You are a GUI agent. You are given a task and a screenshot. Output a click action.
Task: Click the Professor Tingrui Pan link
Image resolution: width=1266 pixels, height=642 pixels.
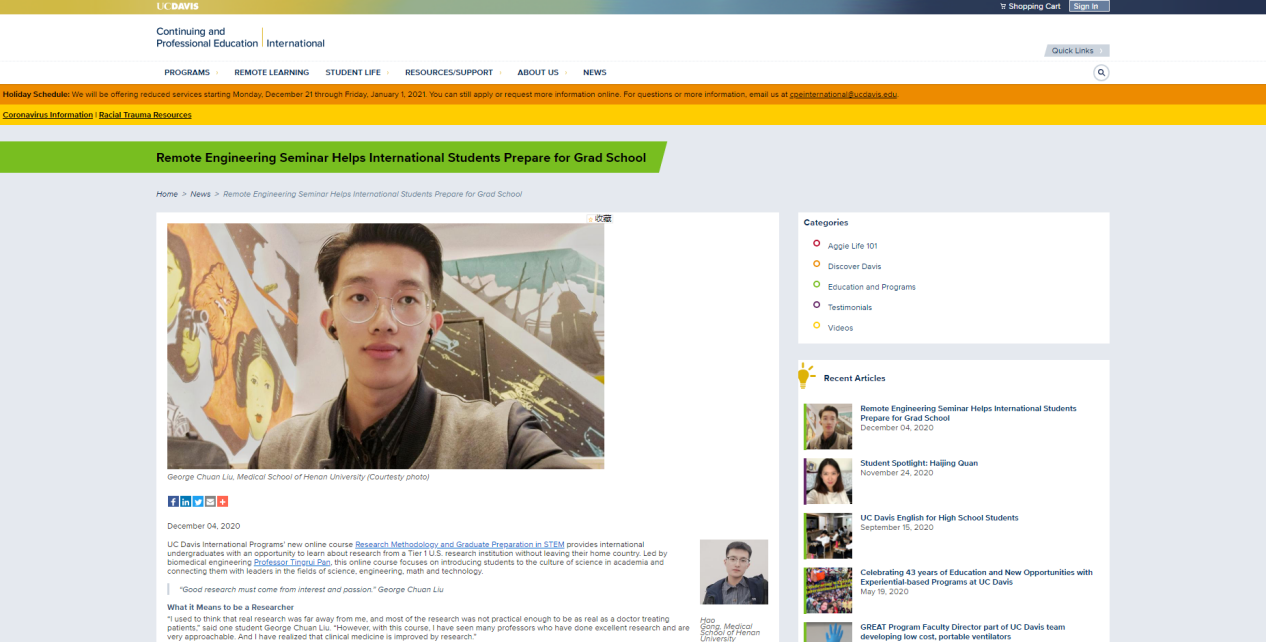pos(292,562)
